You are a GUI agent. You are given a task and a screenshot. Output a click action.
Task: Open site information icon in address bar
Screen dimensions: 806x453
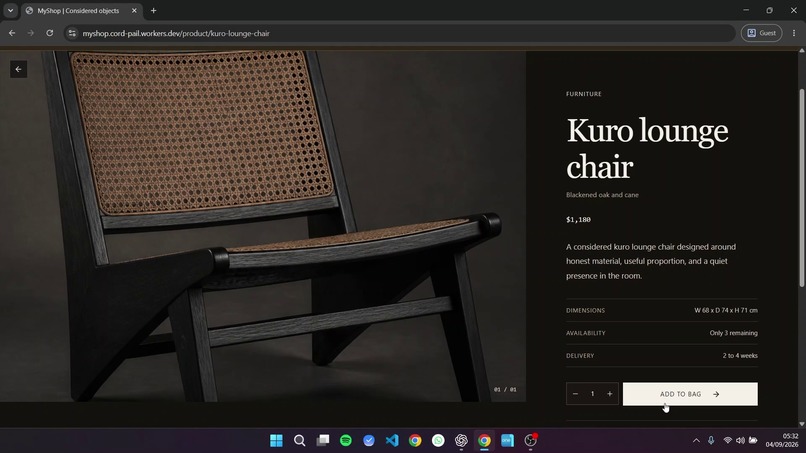click(x=72, y=33)
